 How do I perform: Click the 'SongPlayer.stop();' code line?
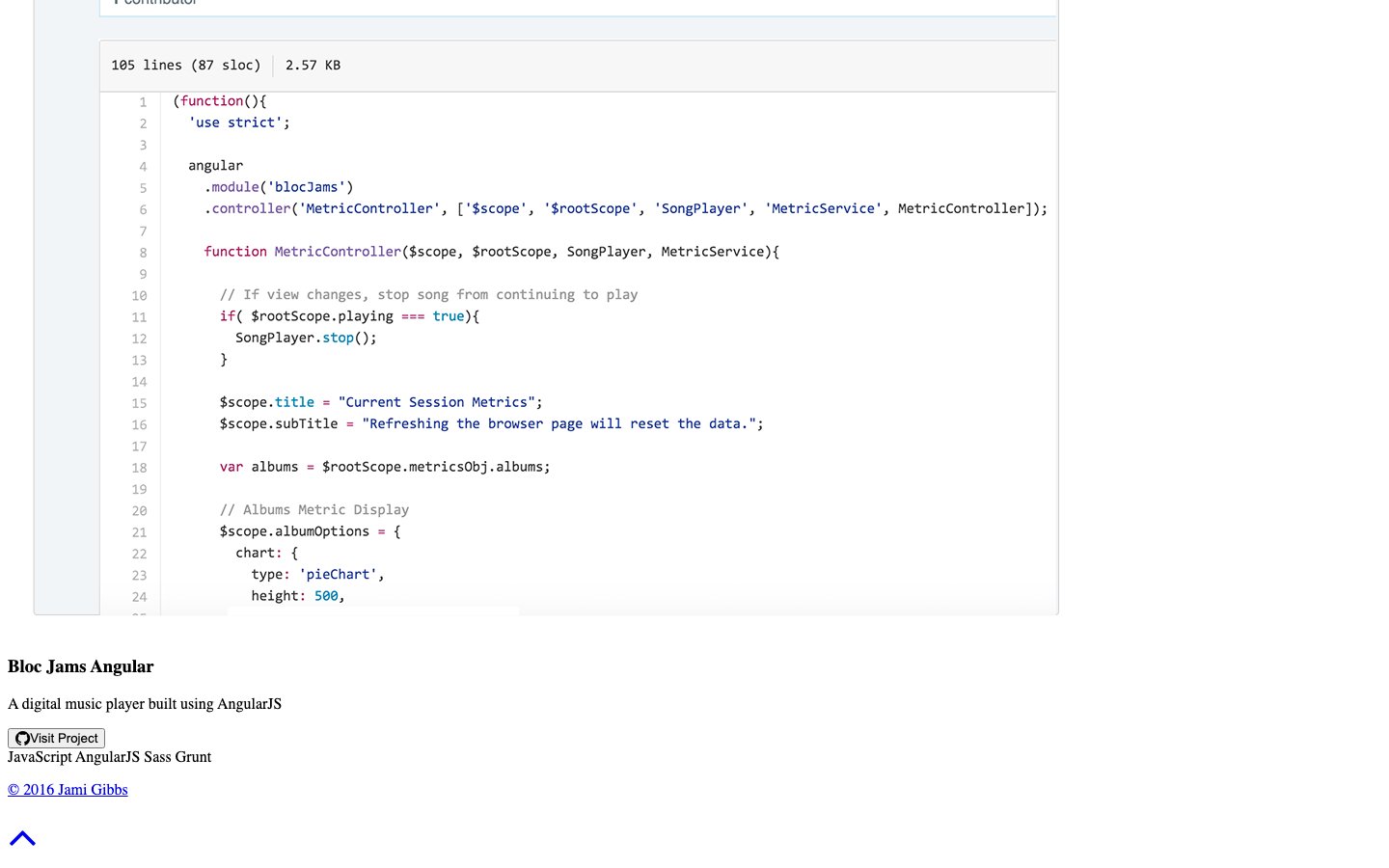point(306,338)
